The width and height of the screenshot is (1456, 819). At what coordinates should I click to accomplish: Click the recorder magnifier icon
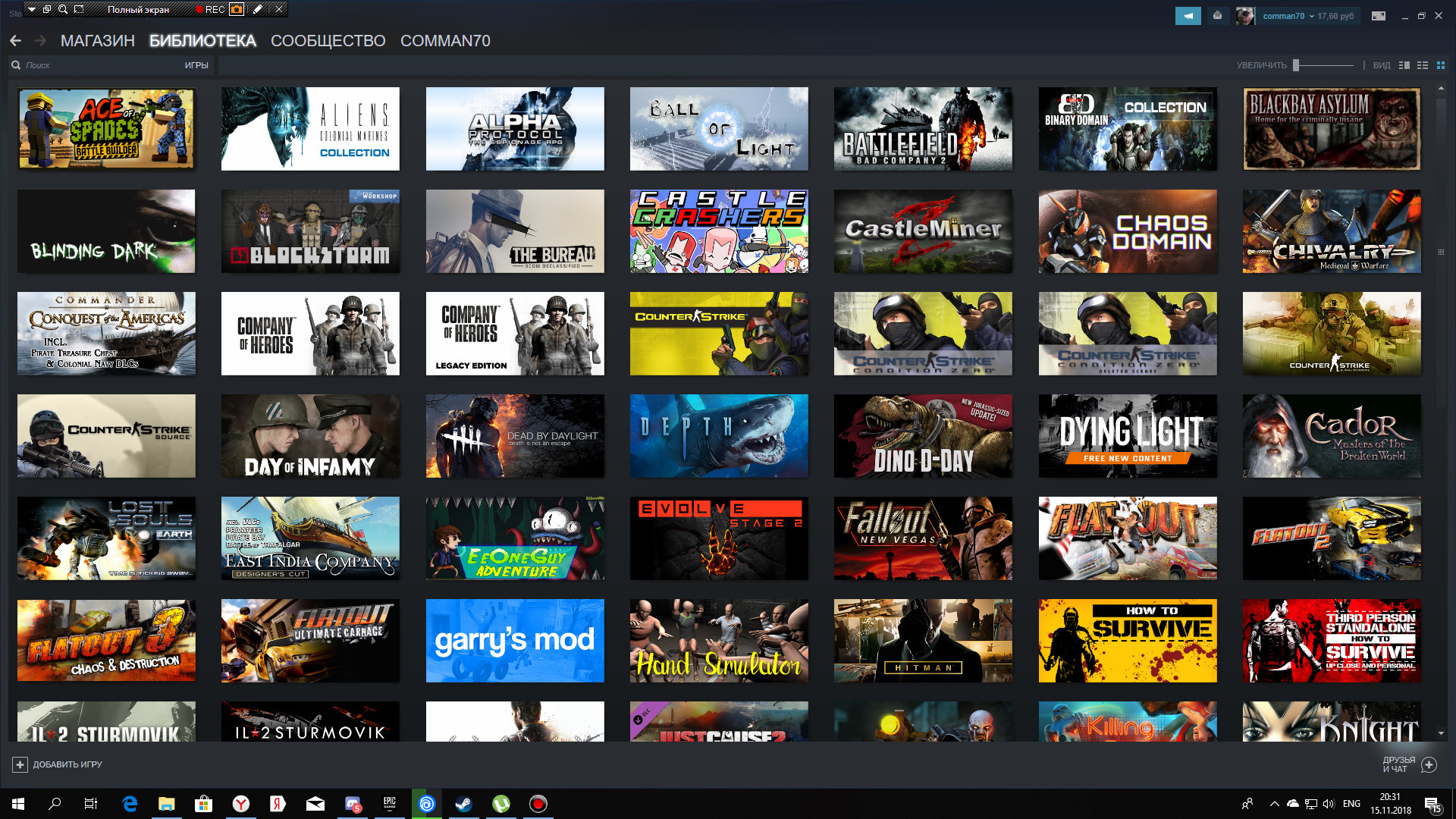tap(63, 9)
